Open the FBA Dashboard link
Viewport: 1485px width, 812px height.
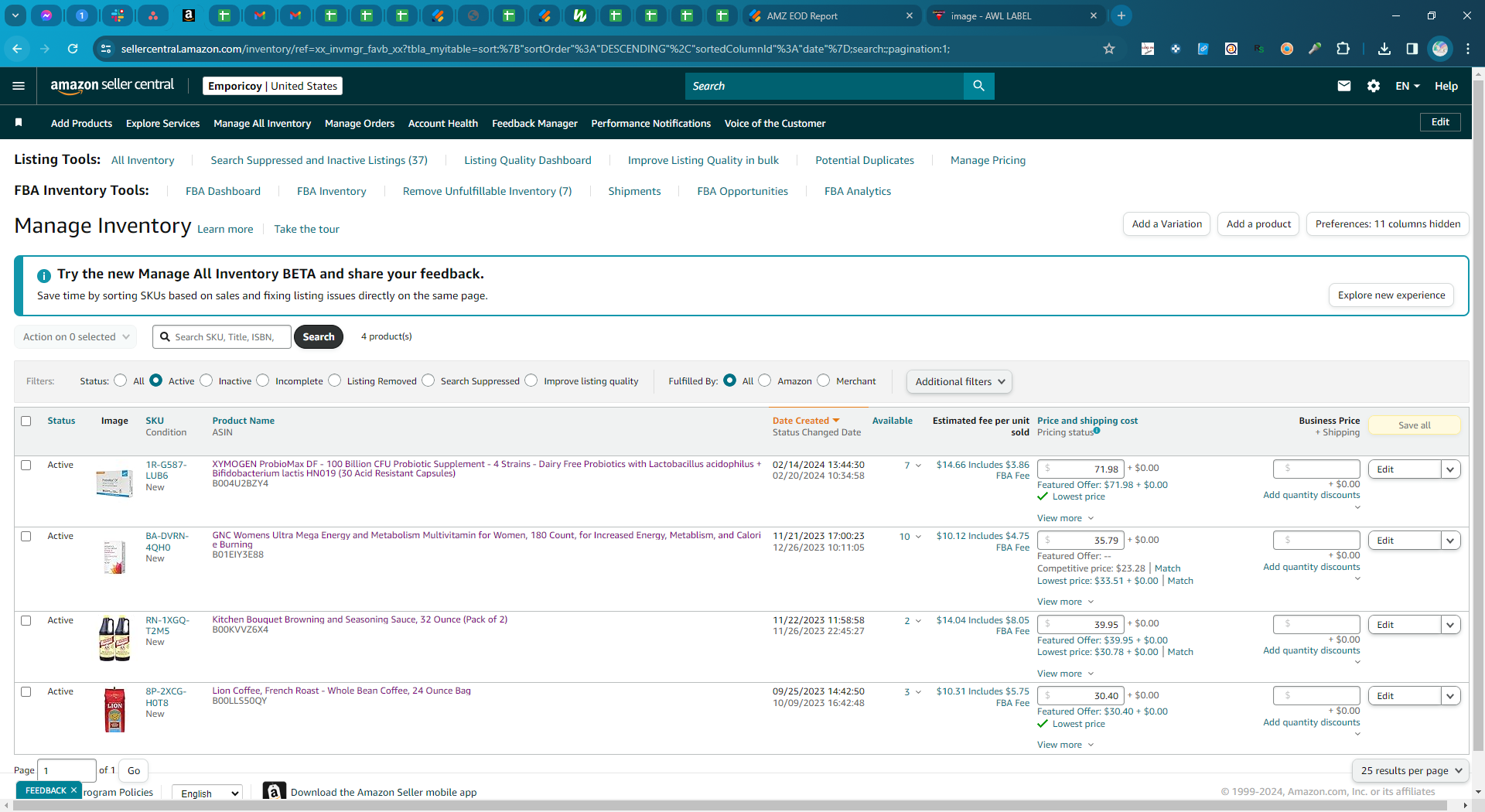coord(223,191)
